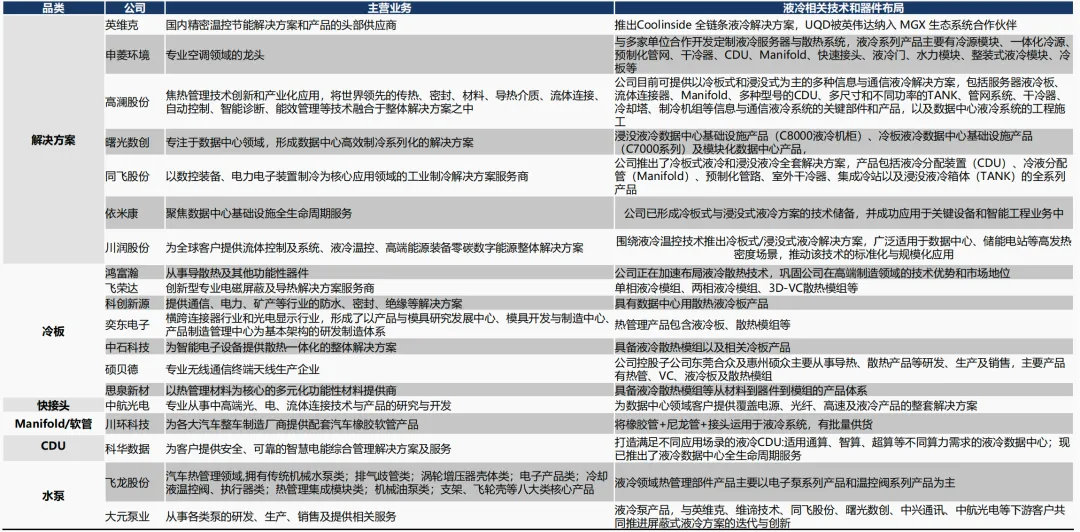Click the cell 聚焦数据中心基础设施全生命周期服务
The height and width of the screenshot is (532, 1080).
[x=388, y=214]
